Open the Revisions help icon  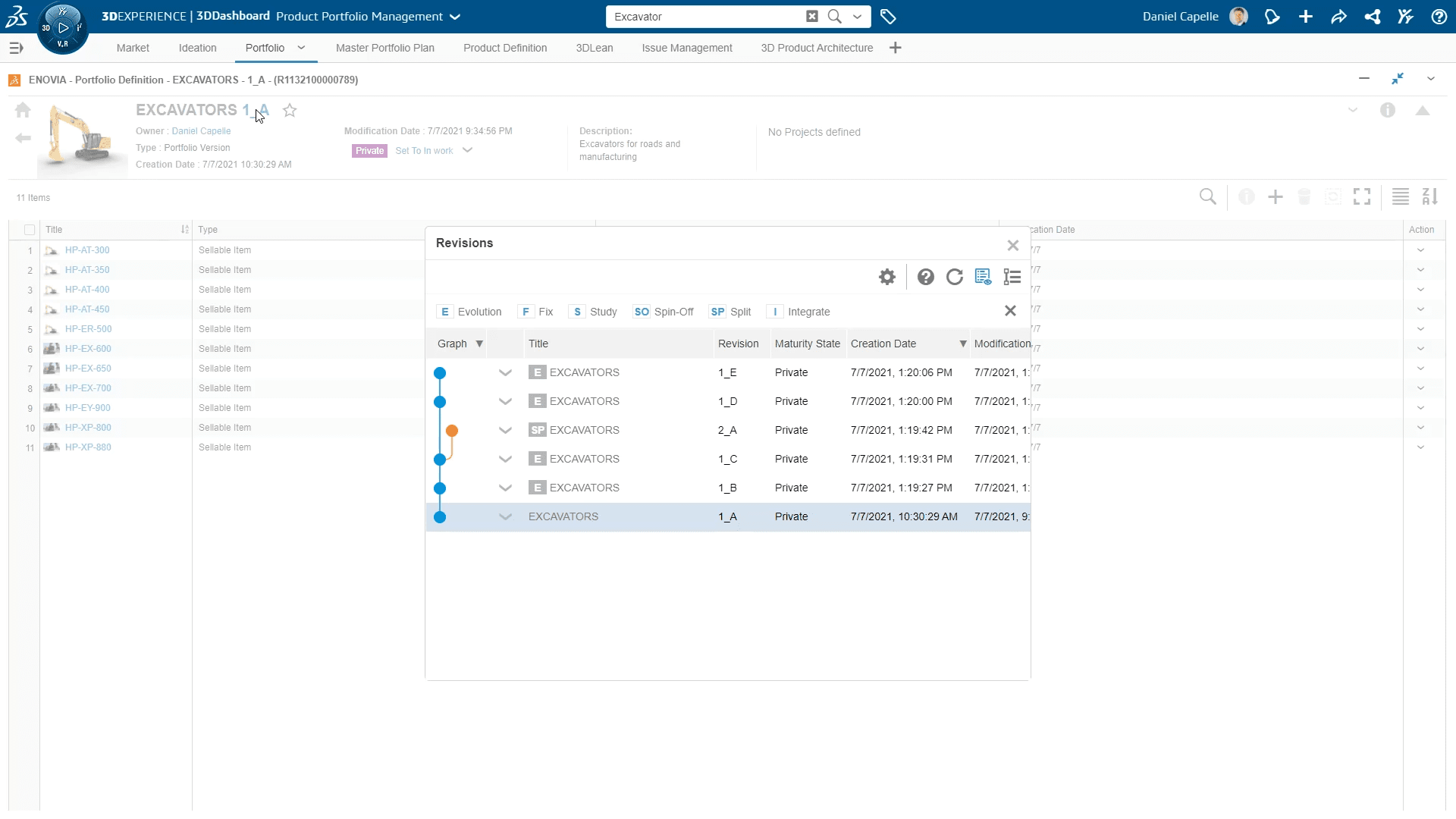point(925,277)
